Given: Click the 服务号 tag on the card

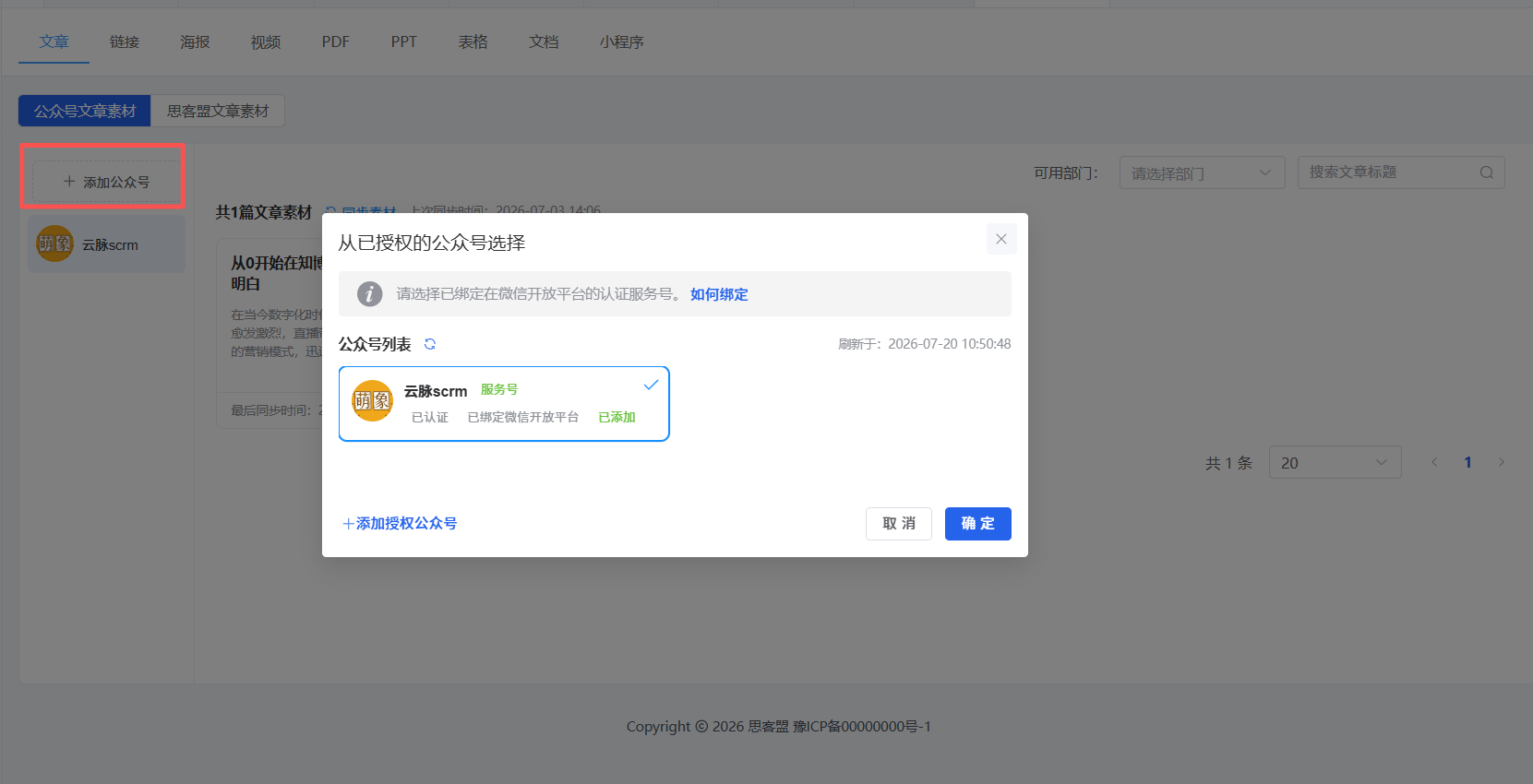Looking at the screenshot, I should pyautogui.click(x=499, y=389).
